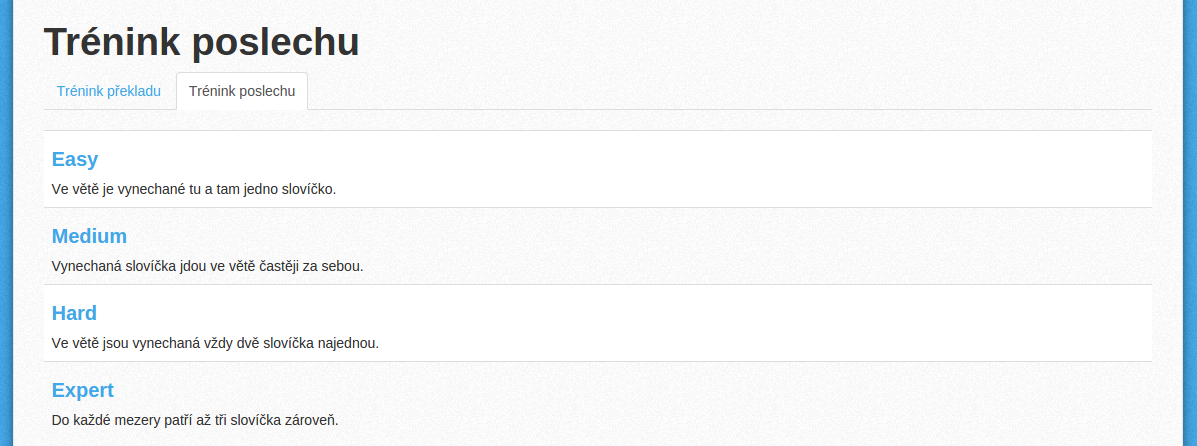Start the Hard listening level

(74, 313)
